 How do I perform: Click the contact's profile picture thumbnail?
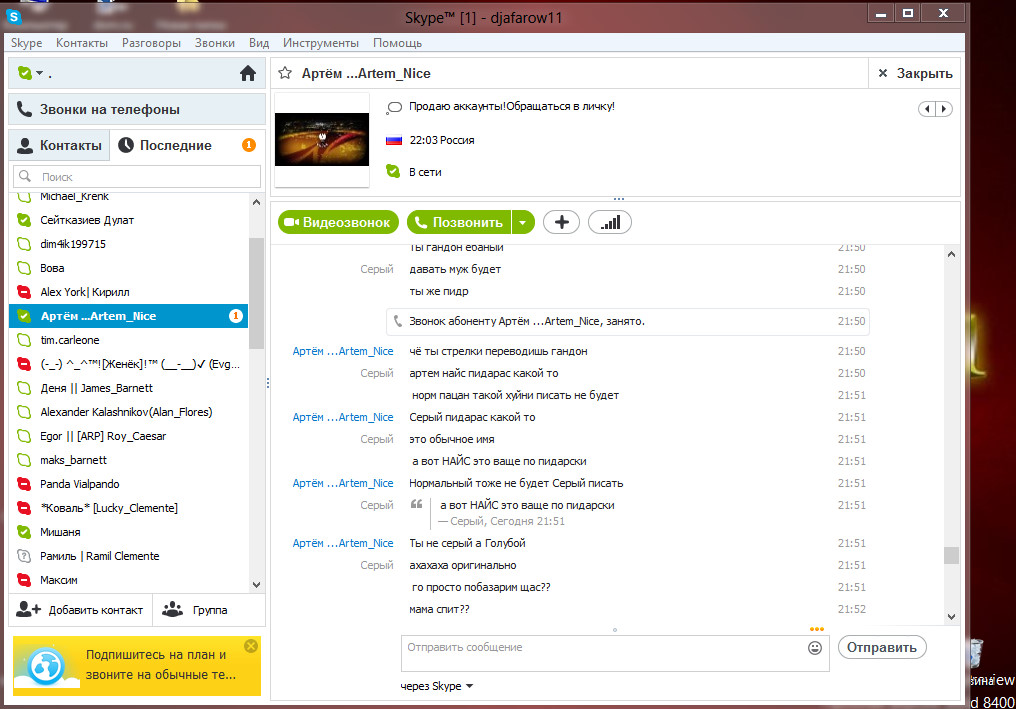click(321, 139)
